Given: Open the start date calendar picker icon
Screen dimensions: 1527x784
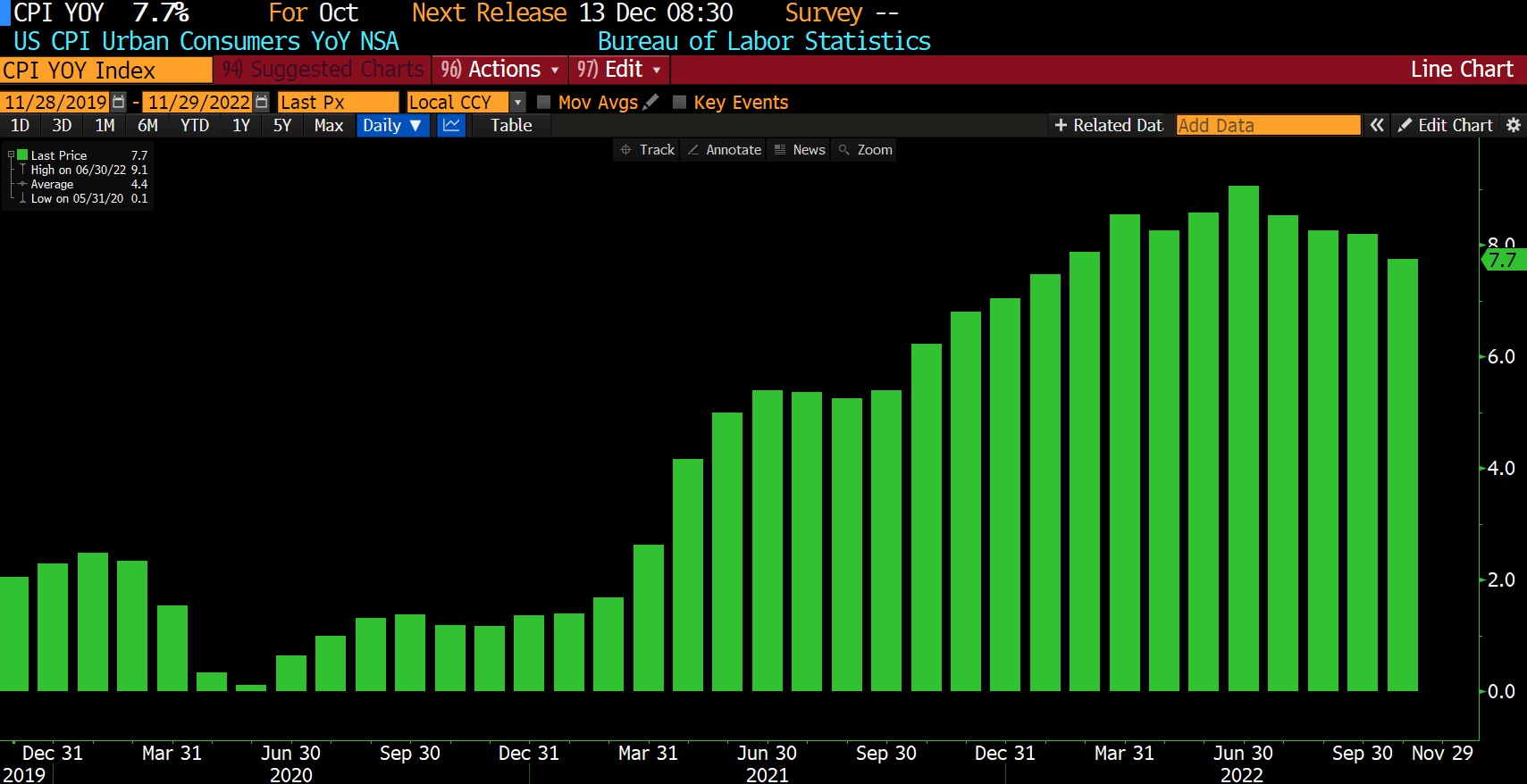Looking at the screenshot, I should pyautogui.click(x=118, y=103).
